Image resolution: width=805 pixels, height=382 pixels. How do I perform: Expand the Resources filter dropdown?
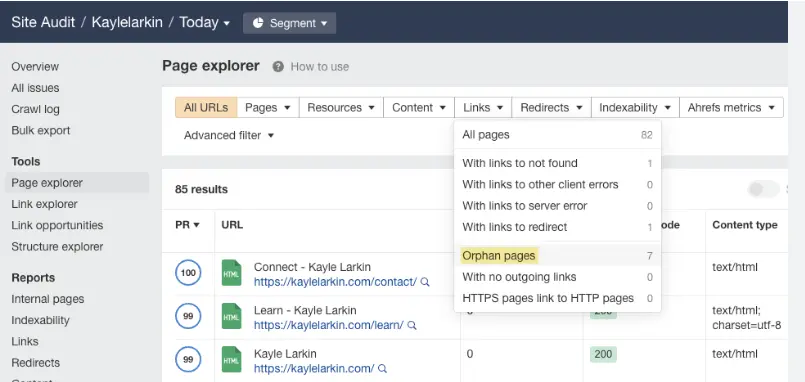[x=341, y=107]
